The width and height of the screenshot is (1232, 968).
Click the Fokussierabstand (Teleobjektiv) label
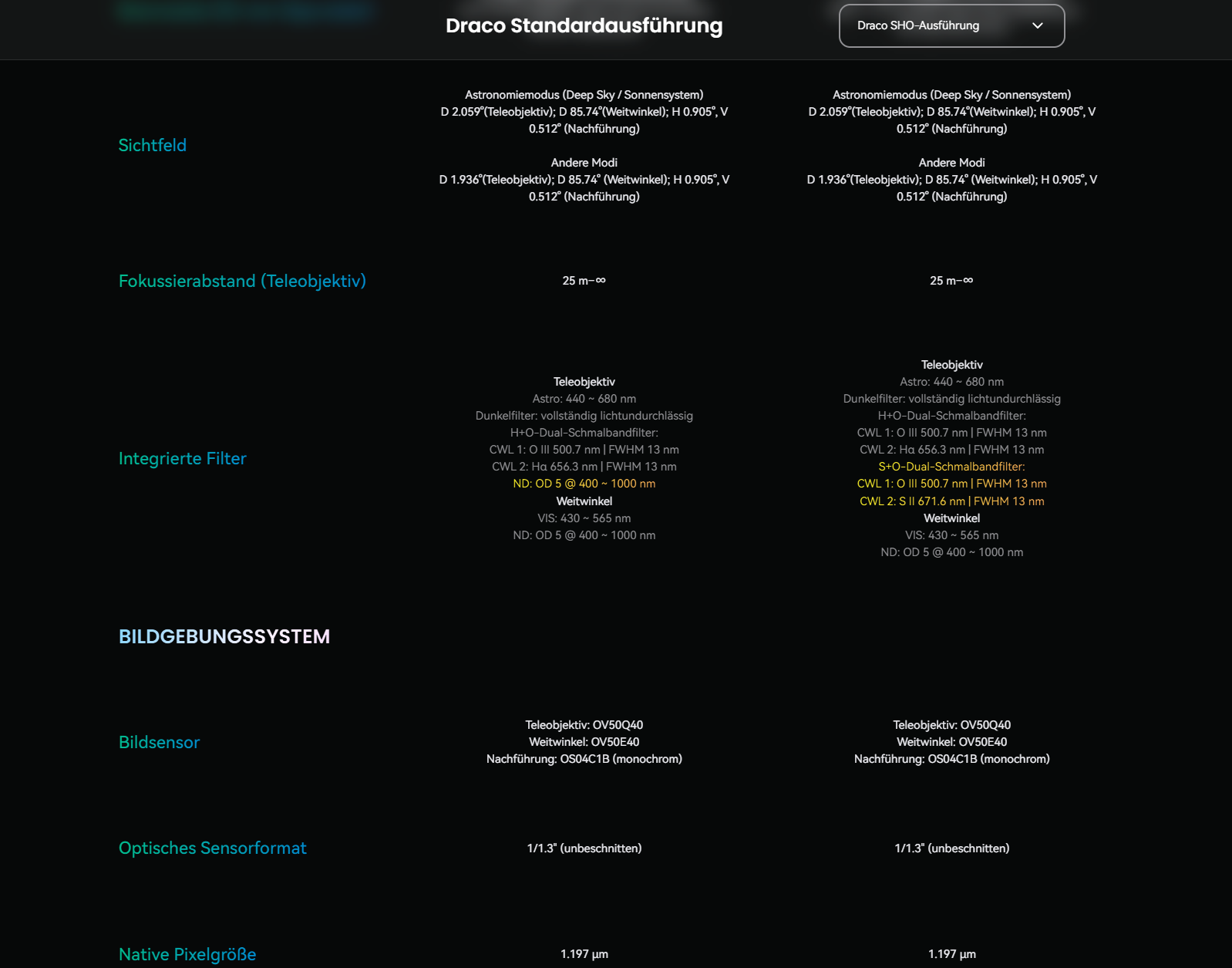(x=242, y=281)
